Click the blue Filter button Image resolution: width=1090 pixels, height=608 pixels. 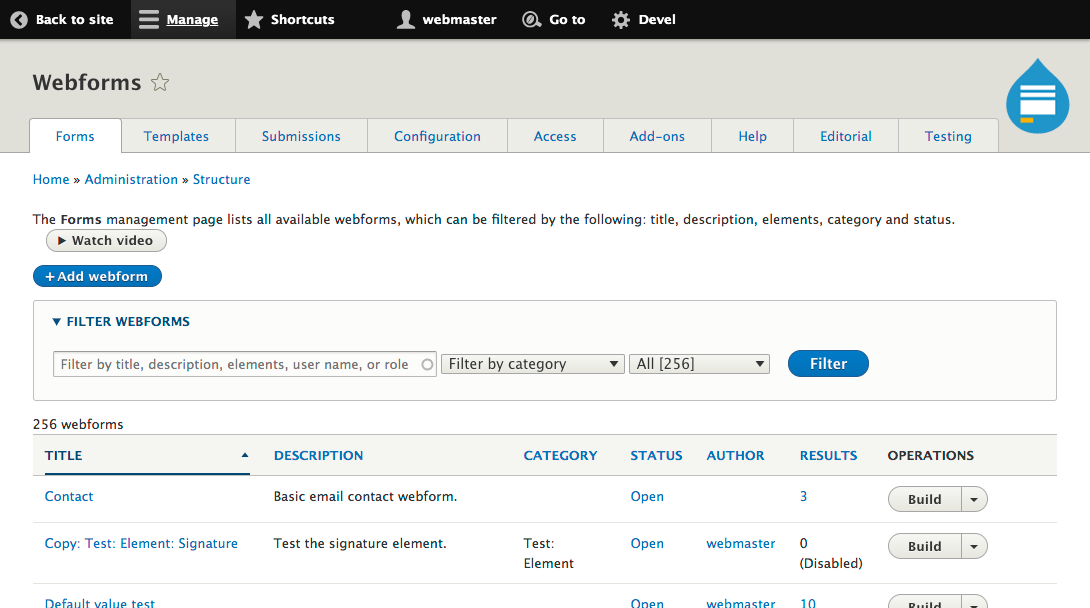pos(828,363)
